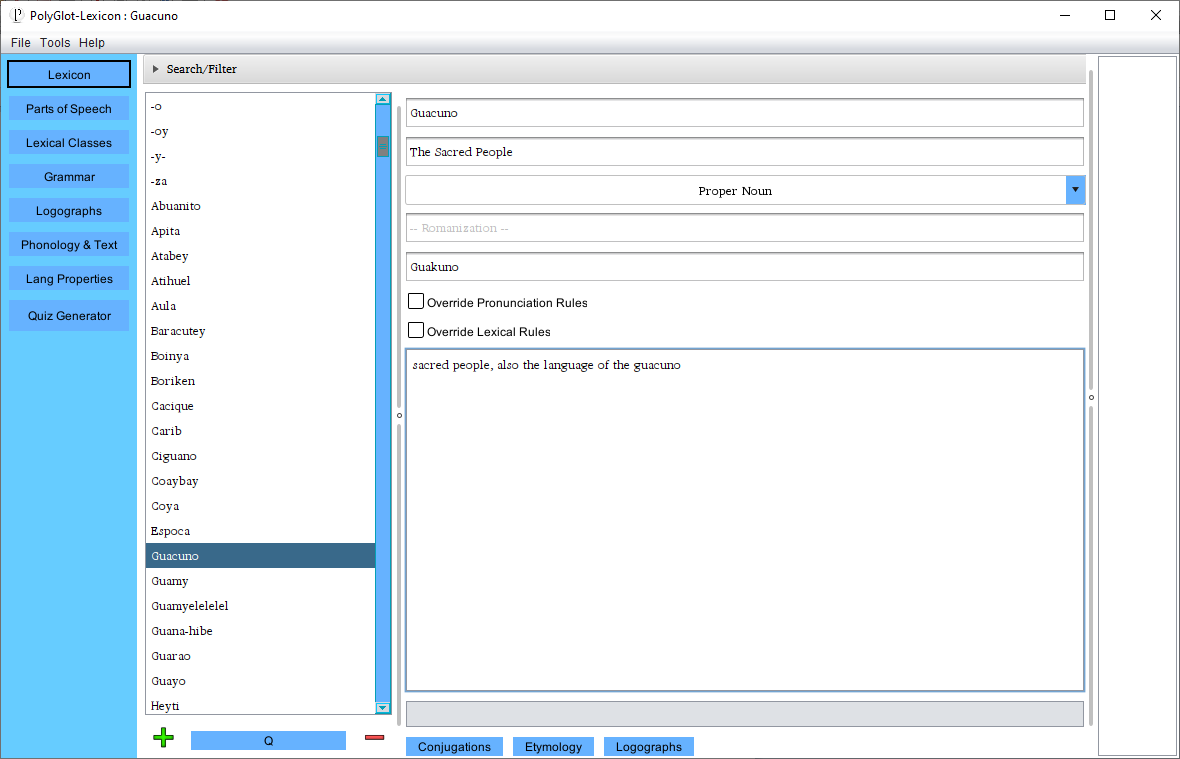The image size is (1180, 759).
Task: Open the Help menu
Action: pyautogui.click(x=92, y=43)
